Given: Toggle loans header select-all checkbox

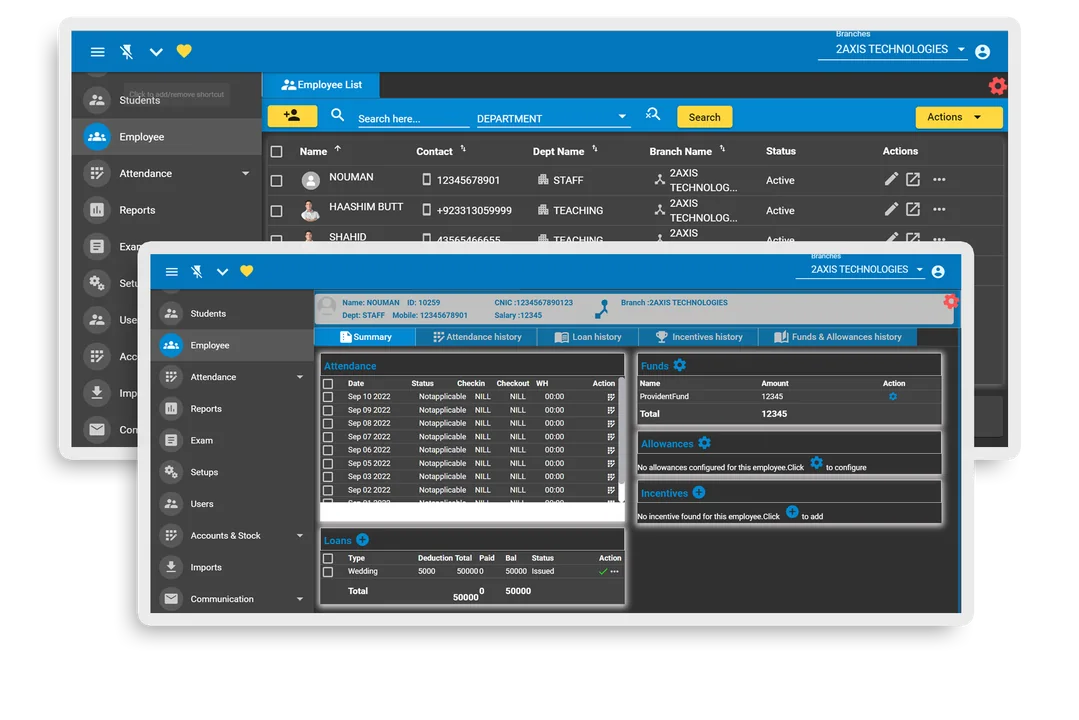Looking at the screenshot, I should coord(328,559).
